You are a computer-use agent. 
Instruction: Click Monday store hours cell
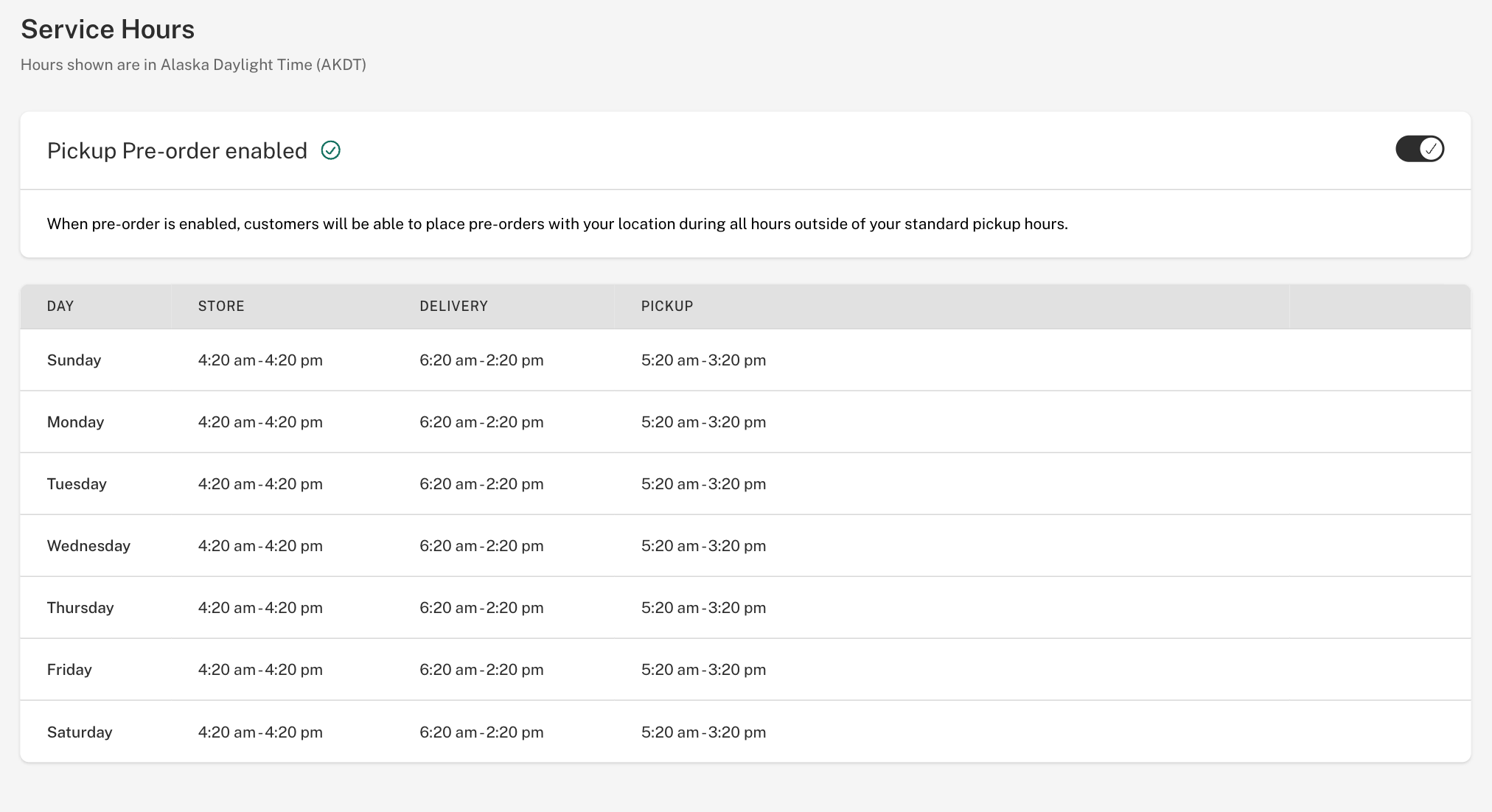(260, 422)
